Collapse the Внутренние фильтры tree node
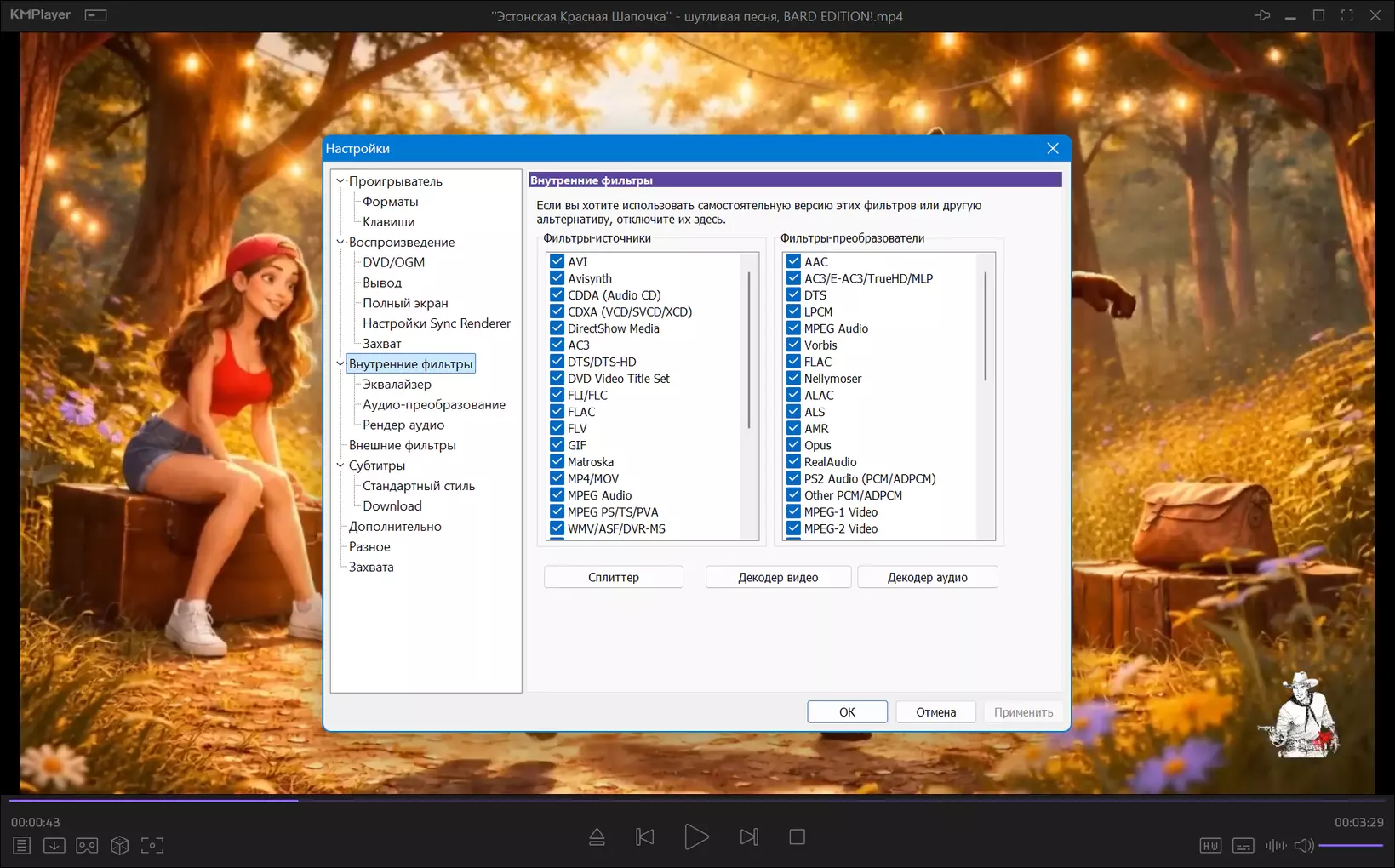 (x=340, y=363)
